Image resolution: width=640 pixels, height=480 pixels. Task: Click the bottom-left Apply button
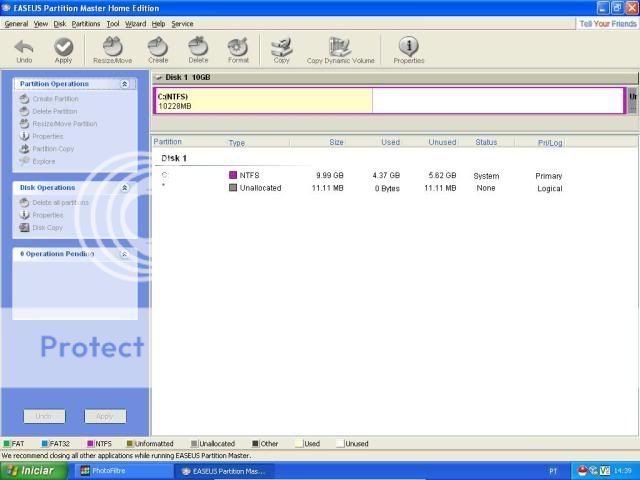click(105, 416)
